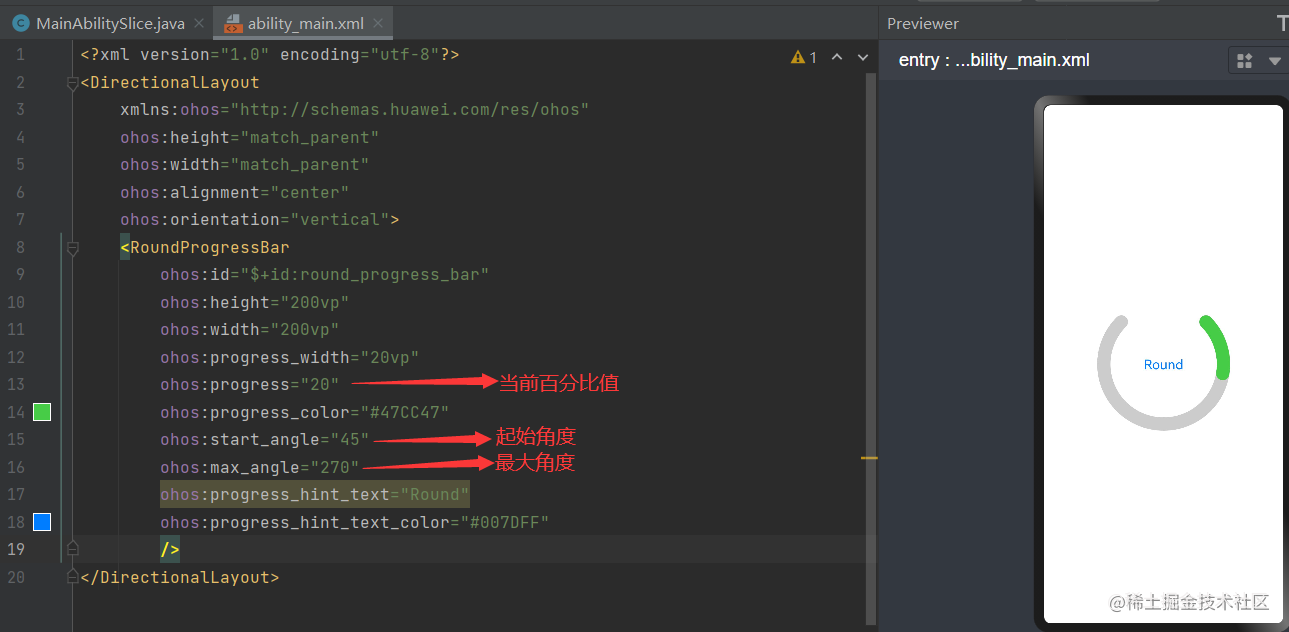Click the ohos:height="match_parent" line
Image resolution: width=1289 pixels, height=632 pixels.
249,137
